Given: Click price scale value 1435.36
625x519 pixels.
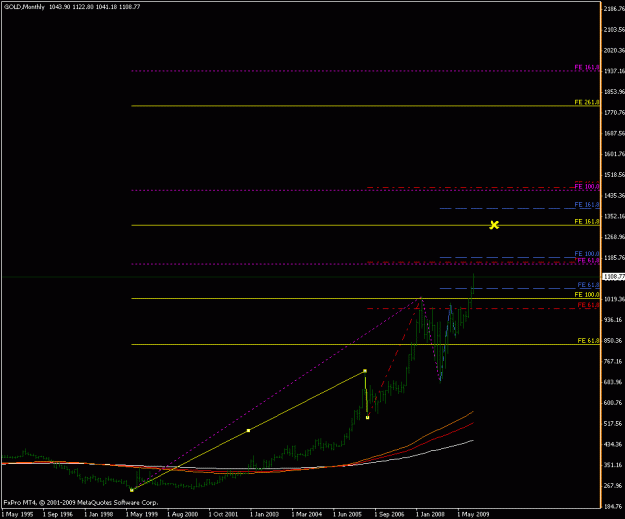Looking at the screenshot, I should pos(614,195).
